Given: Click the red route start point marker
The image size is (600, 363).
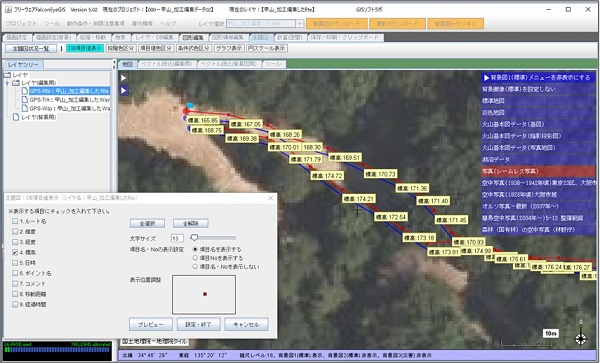Looking at the screenshot, I should (186, 111).
